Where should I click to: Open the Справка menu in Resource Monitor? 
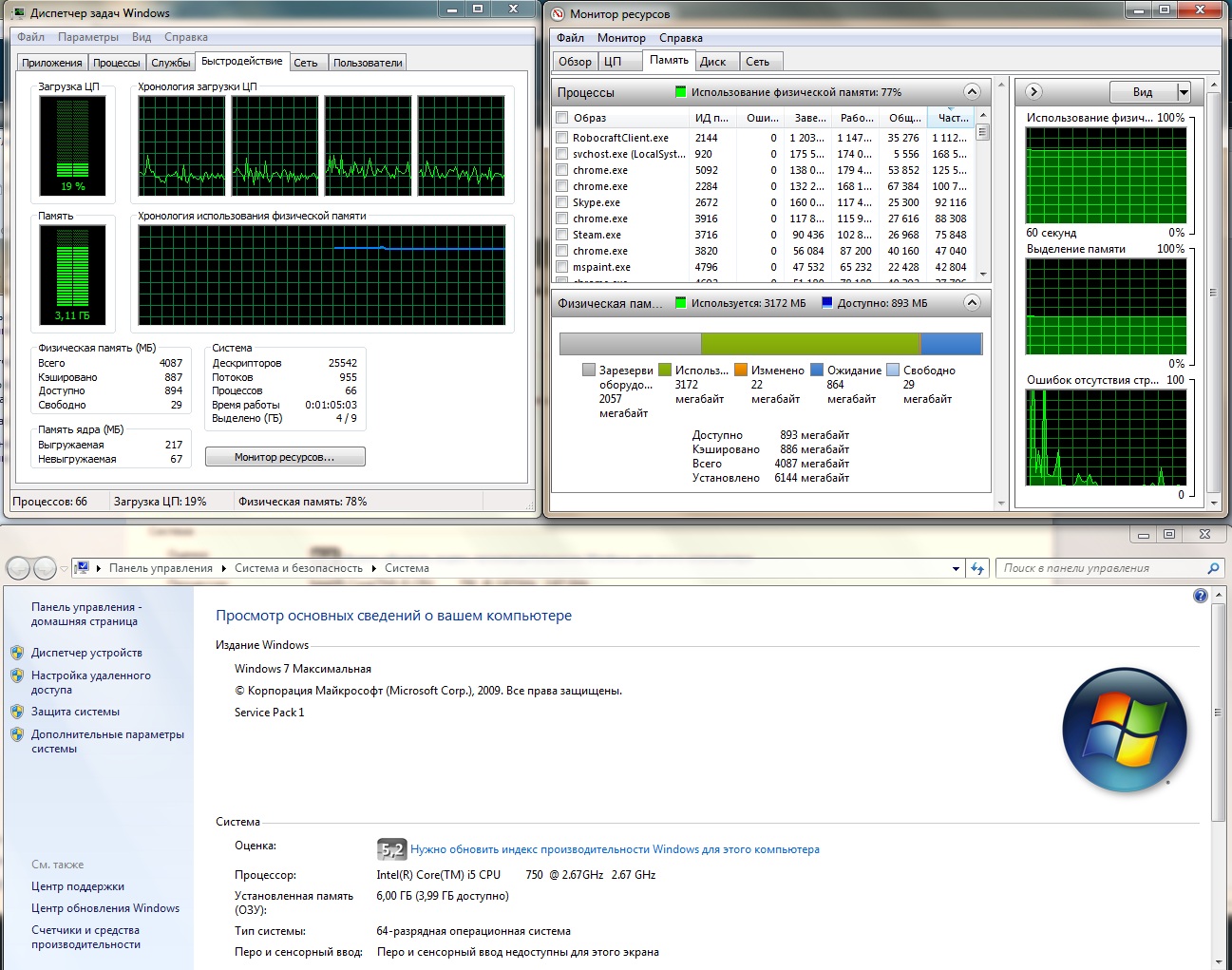click(x=681, y=38)
